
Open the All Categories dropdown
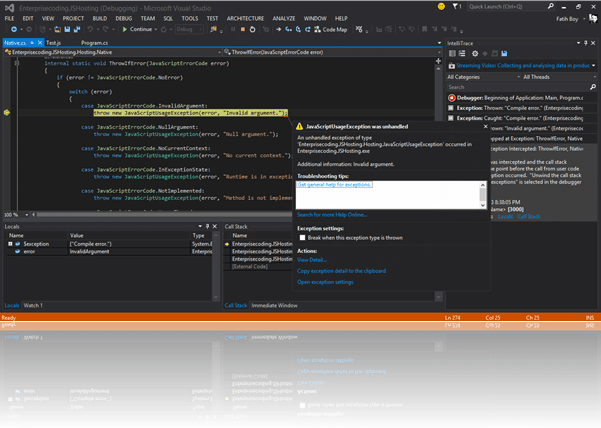tap(483, 77)
